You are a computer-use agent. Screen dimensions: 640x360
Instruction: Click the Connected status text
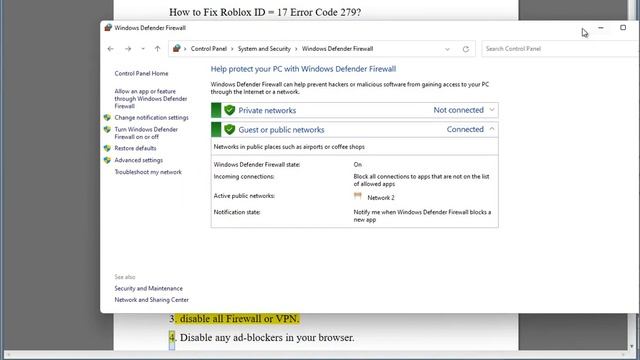(465, 129)
